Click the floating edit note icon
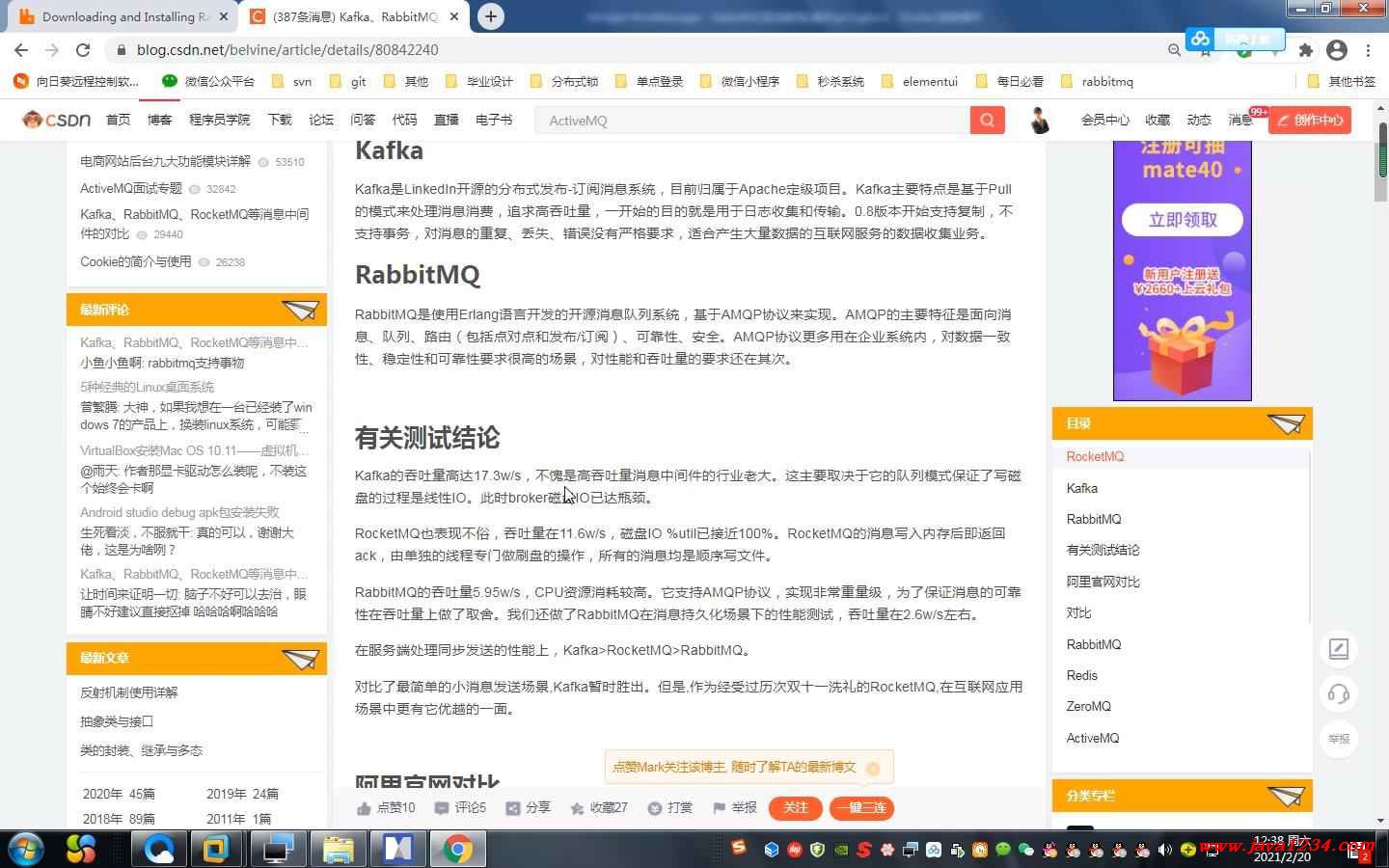The image size is (1389, 868). (x=1338, y=649)
